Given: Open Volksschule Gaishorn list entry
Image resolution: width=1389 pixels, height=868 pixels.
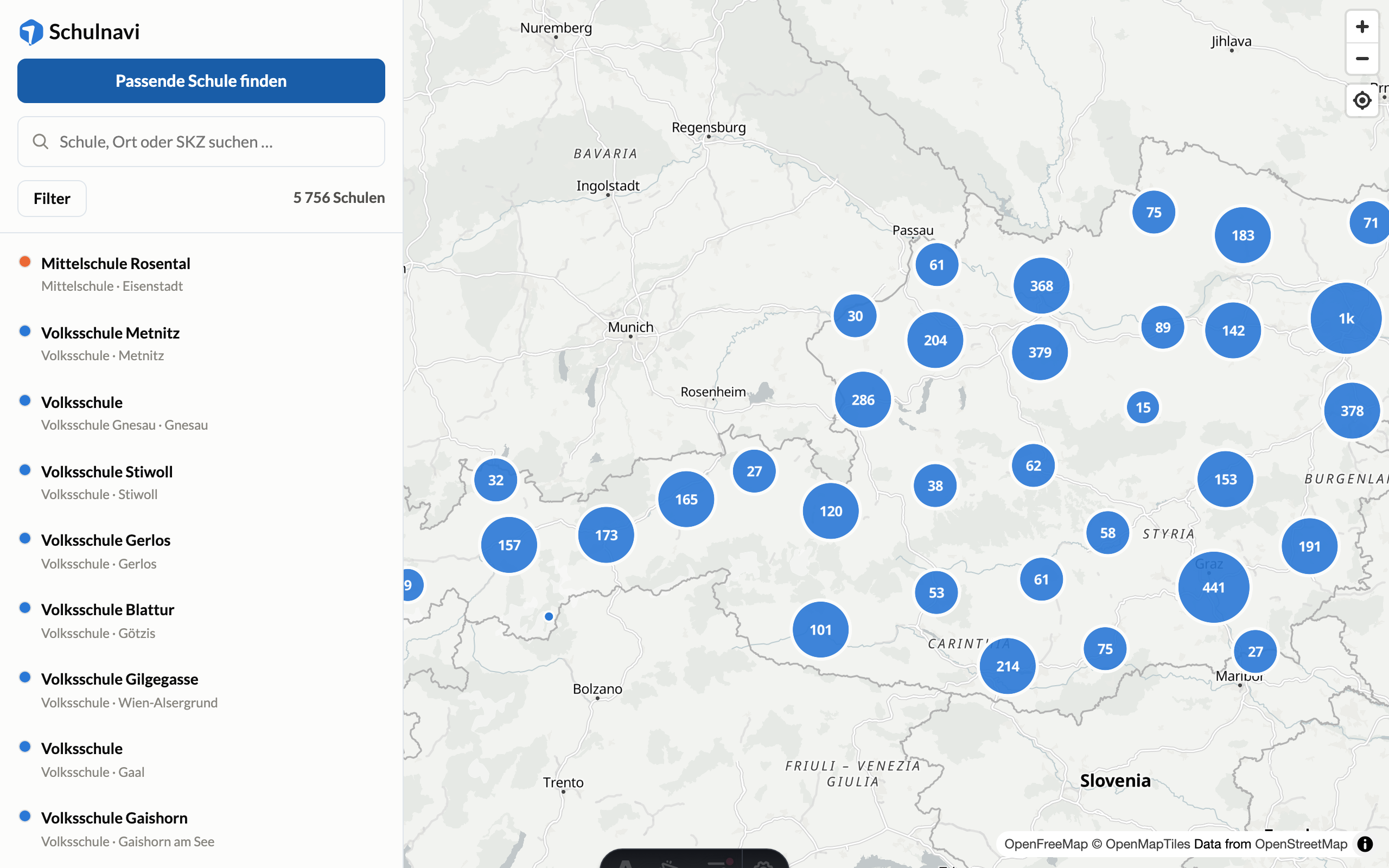Looking at the screenshot, I should [x=201, y=829].
